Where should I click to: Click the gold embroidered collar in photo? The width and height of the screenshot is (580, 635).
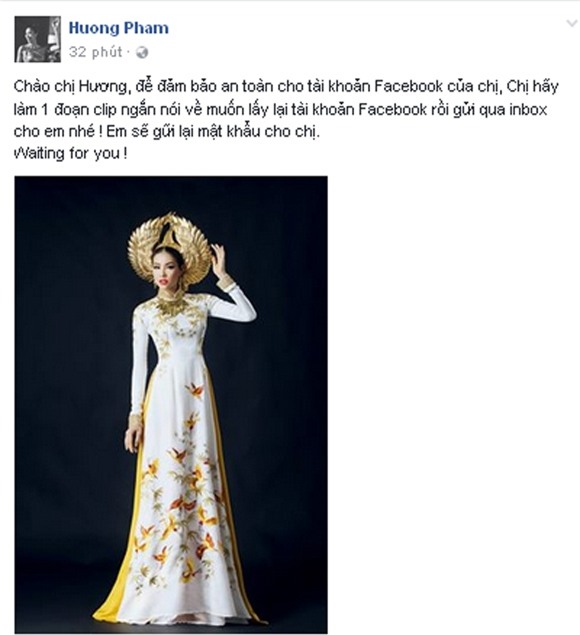pos(167,305)
